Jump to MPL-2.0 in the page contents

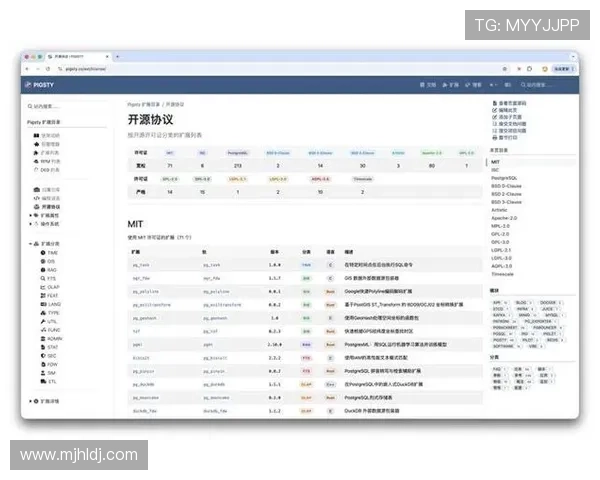coord(501,226)
